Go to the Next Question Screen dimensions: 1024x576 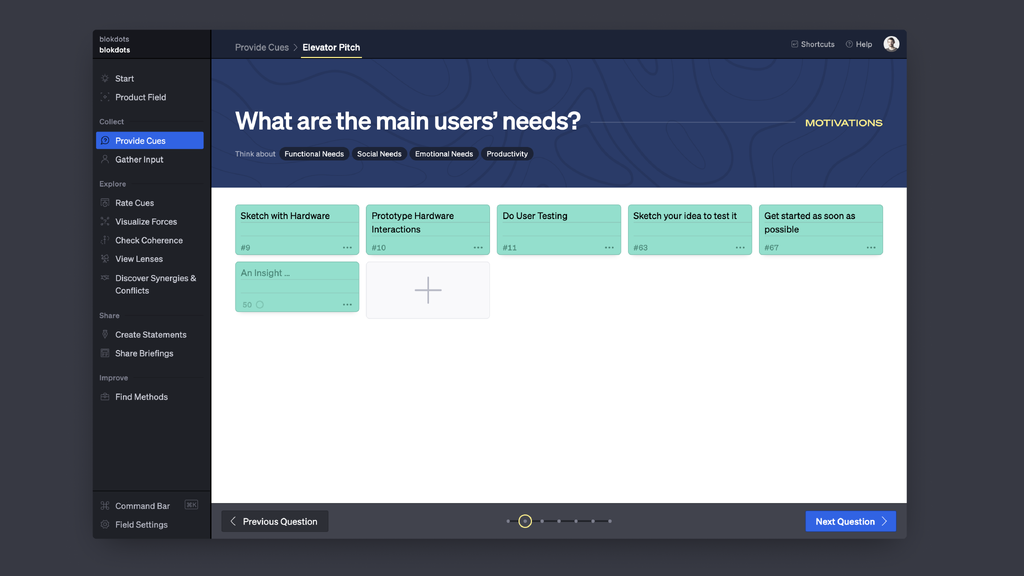(x=850, y=521)
